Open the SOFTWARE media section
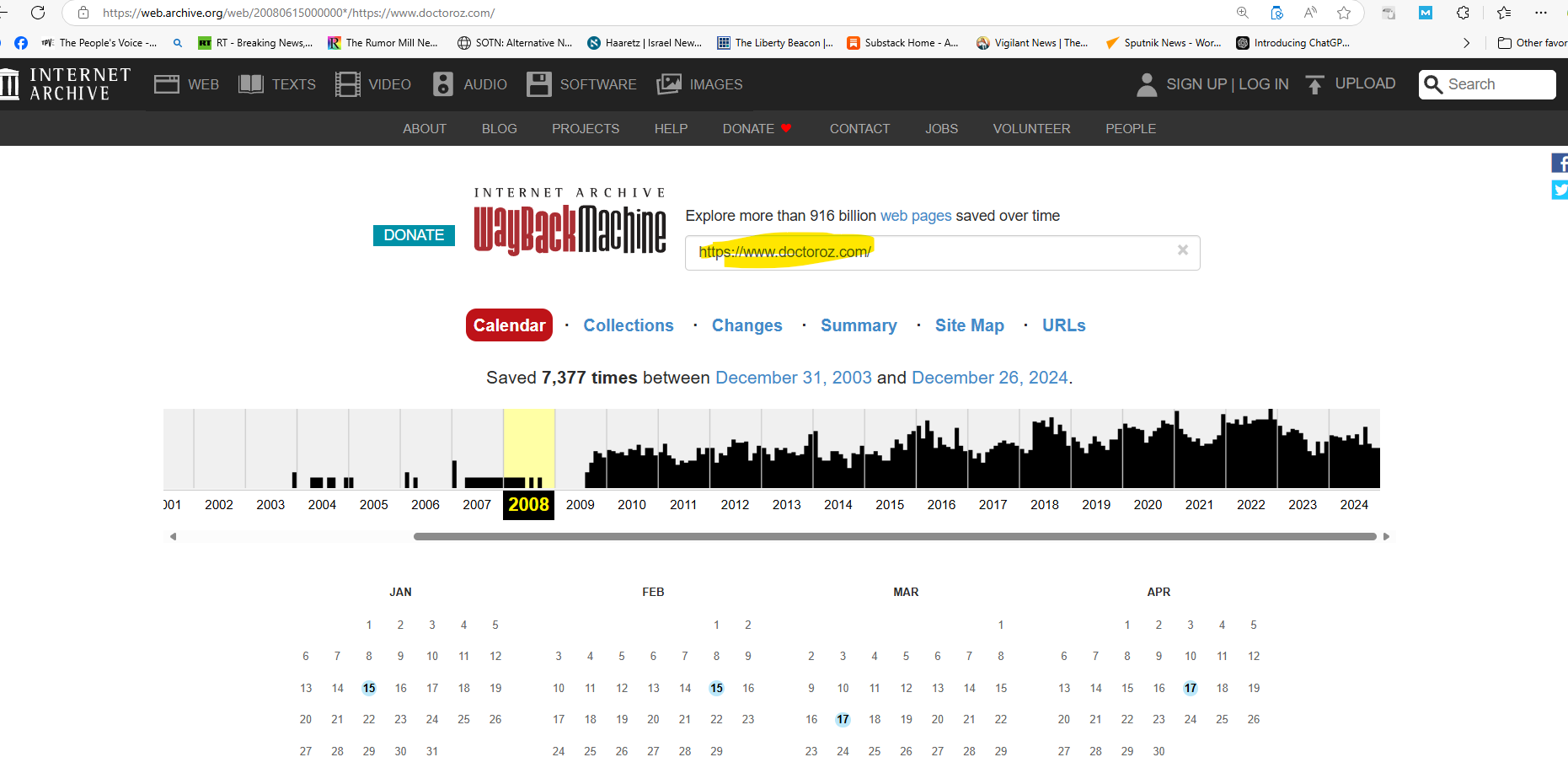The height and width of the screenshot is (757, 1568). pyautogui.click(x=581, y=84)
